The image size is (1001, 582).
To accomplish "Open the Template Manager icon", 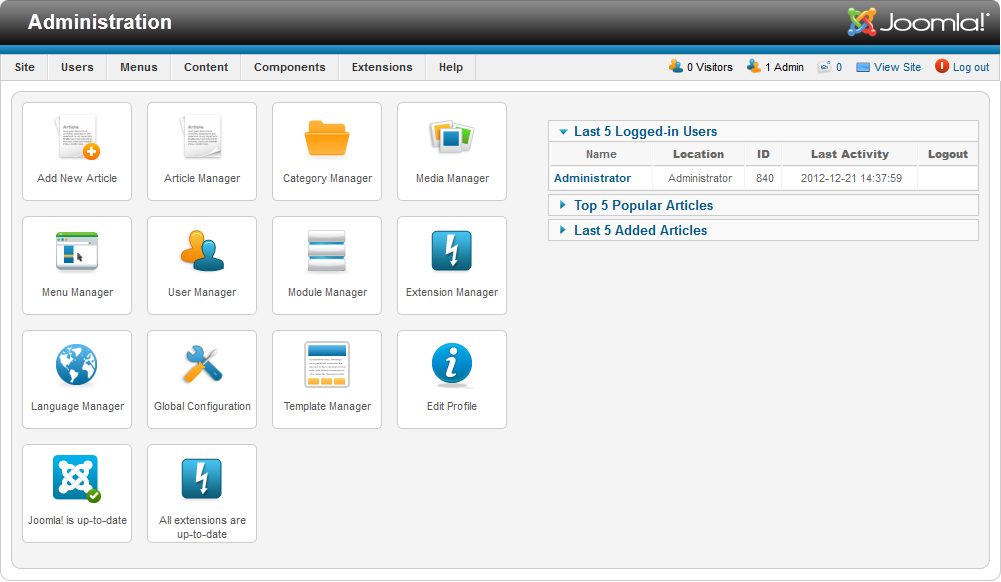I will 327,365.
